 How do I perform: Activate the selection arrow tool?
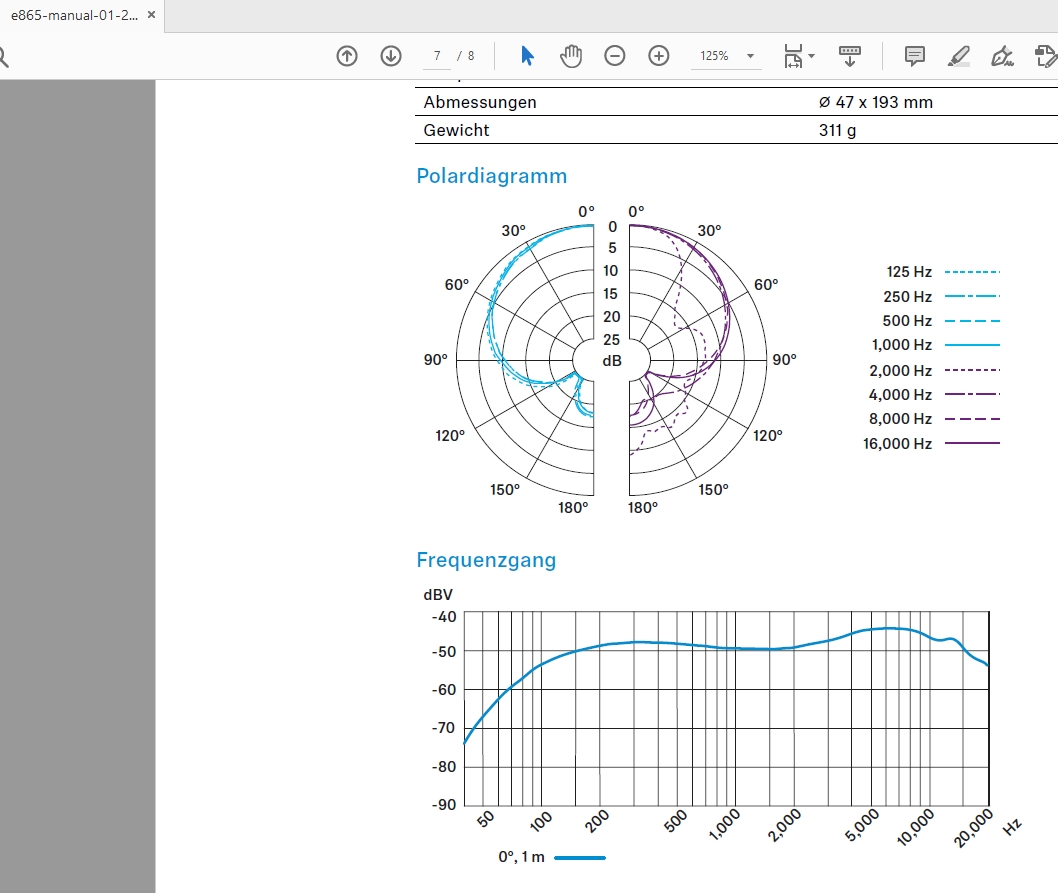pyautogui.click(x=527, y=56)
